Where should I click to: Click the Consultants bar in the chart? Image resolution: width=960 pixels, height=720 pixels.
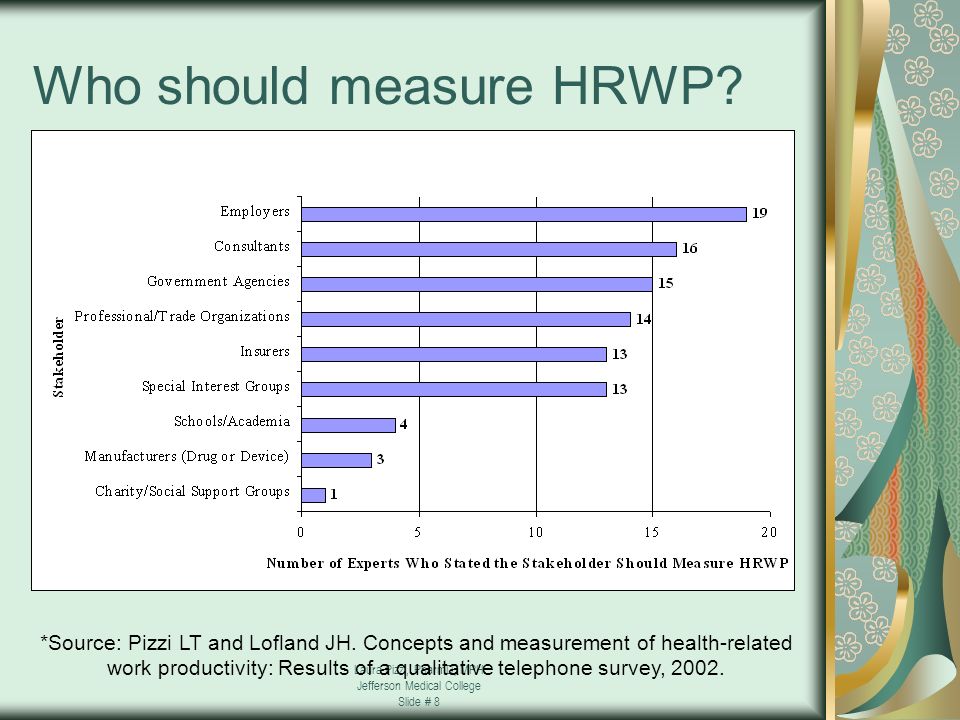coord(489,249)
